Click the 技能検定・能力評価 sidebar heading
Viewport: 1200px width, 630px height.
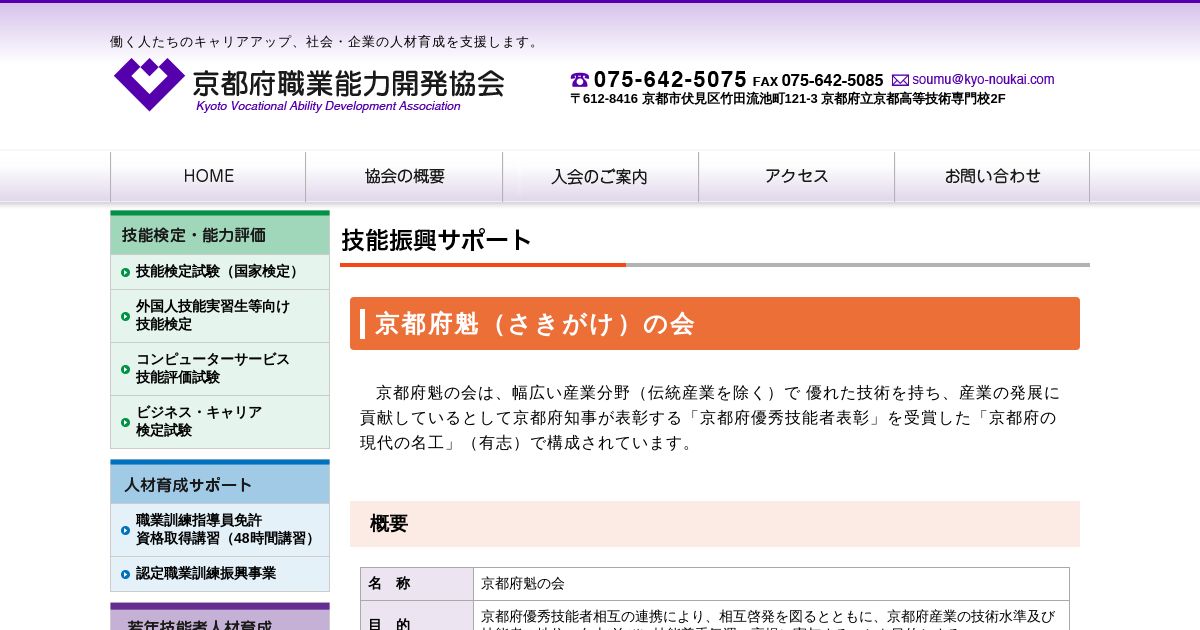tap(220, 234)
